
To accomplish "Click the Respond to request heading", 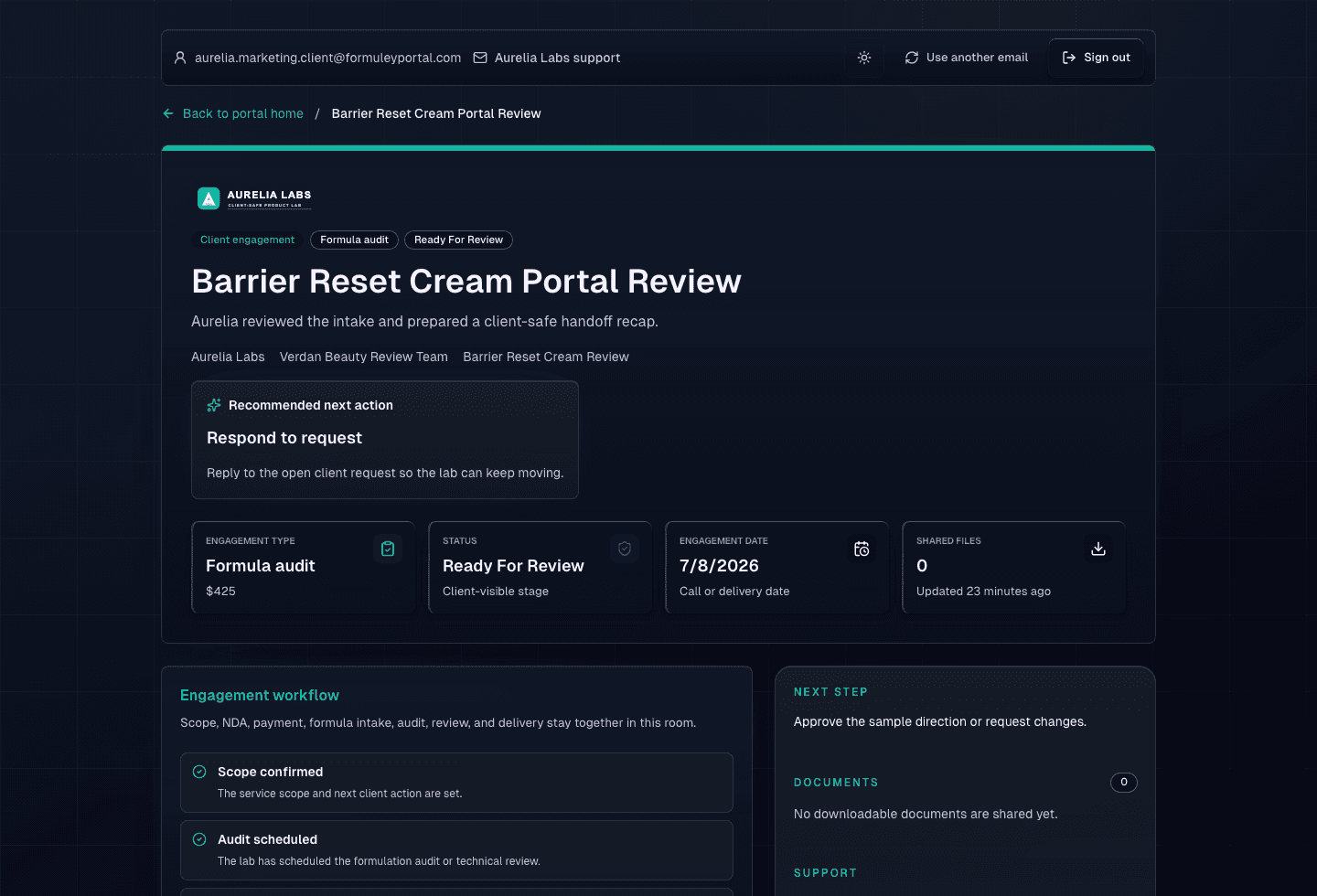I will [x=284, y=438].
